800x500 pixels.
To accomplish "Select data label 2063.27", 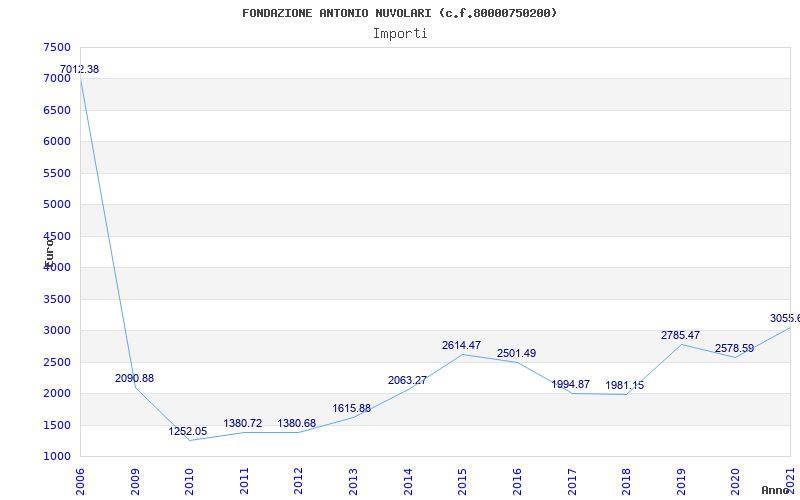I will tap(407, 381).
